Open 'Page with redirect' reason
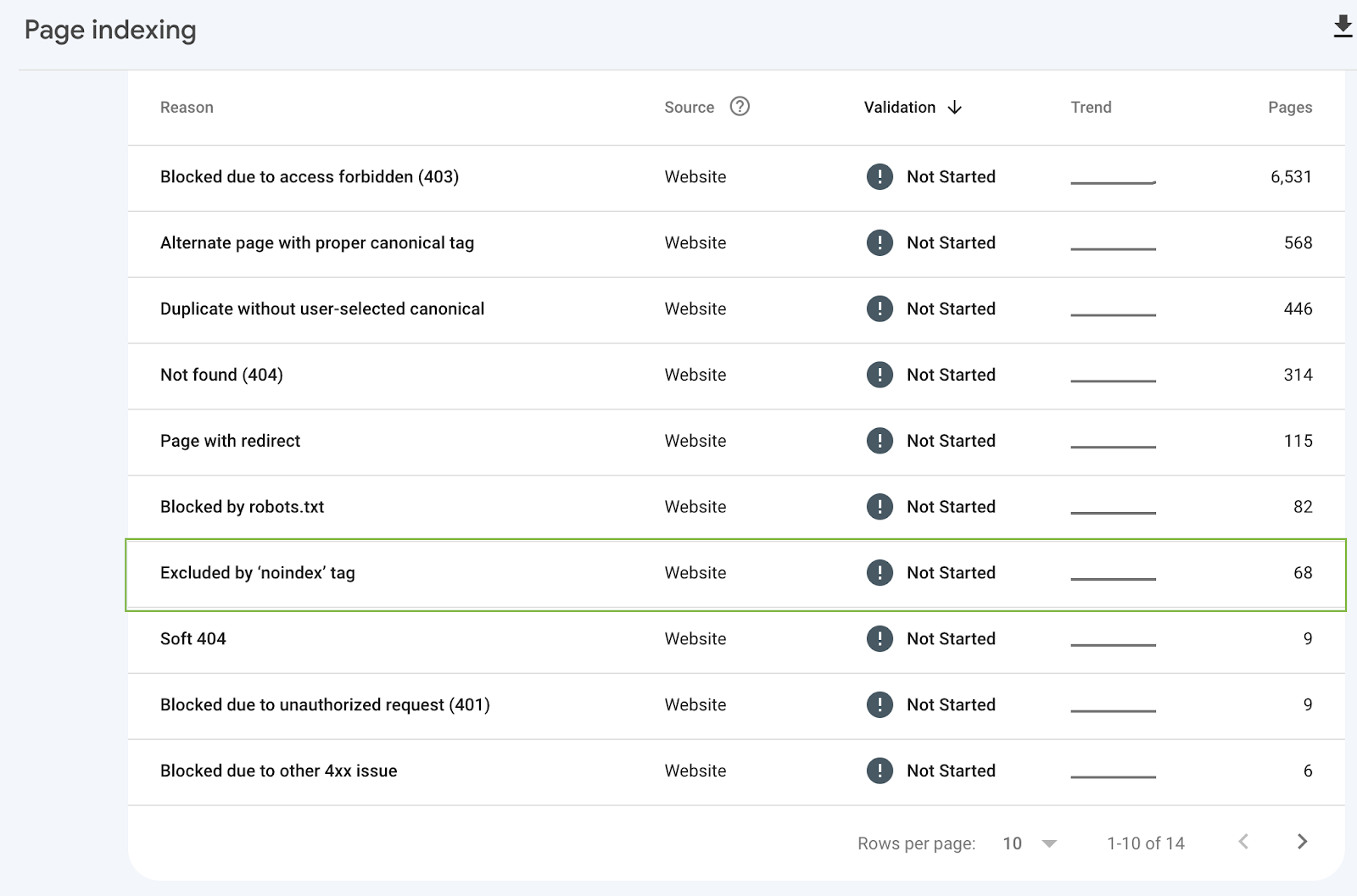 tap(231, 441)
